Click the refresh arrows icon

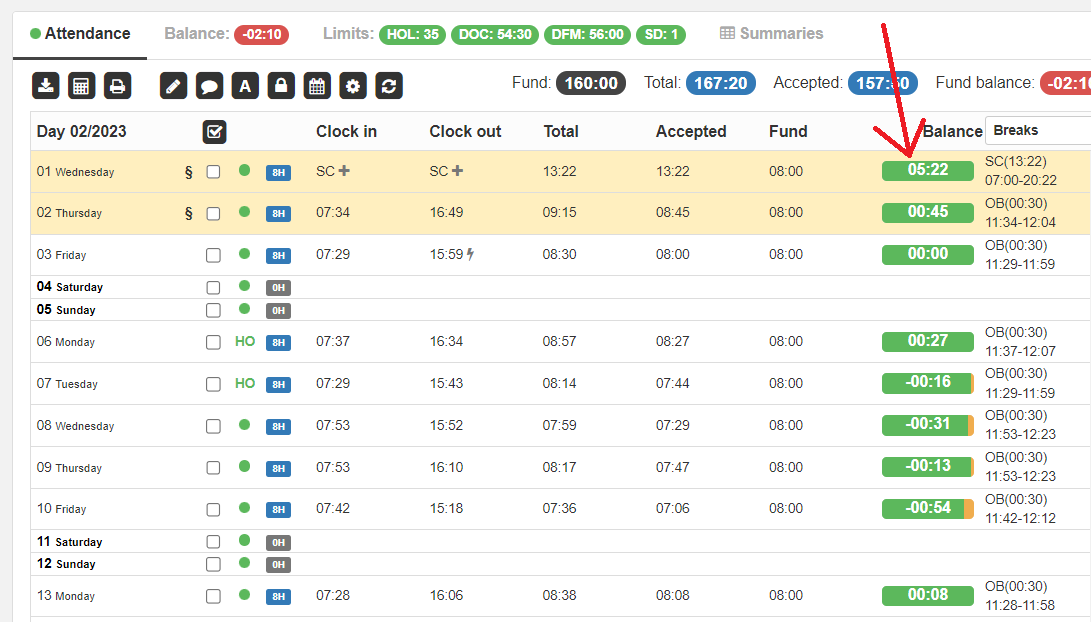(x=389, y=86)
